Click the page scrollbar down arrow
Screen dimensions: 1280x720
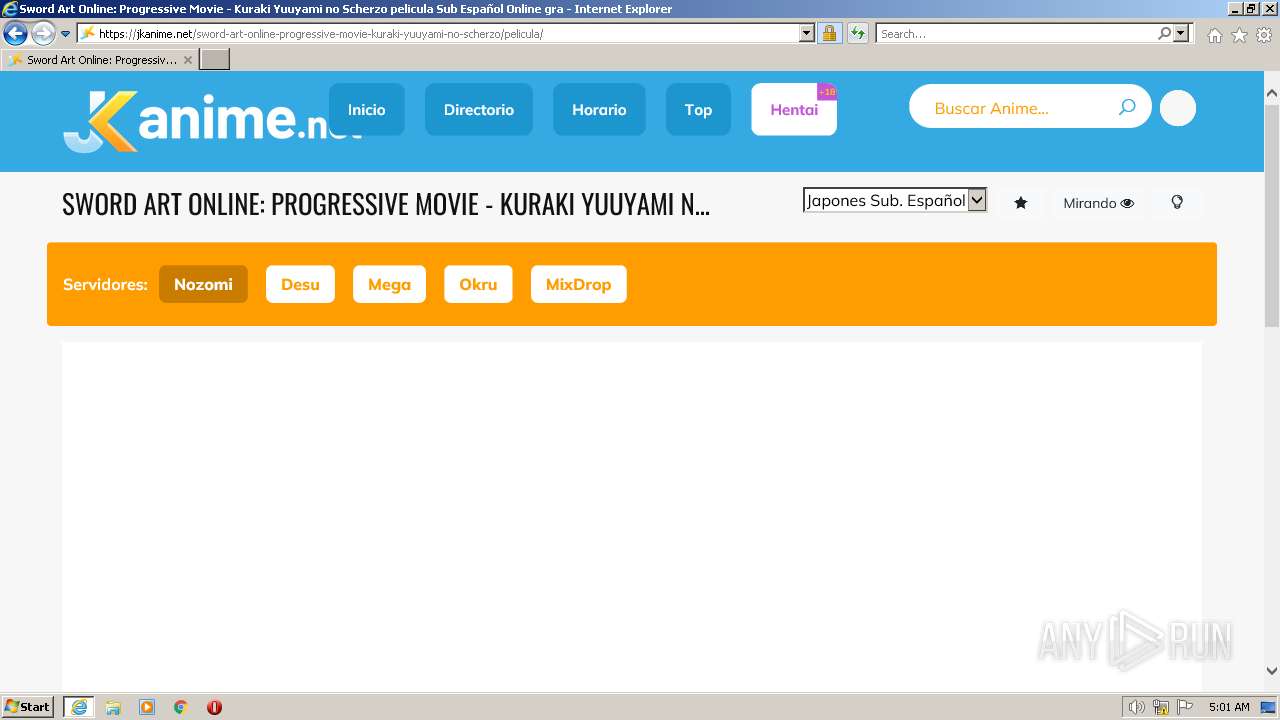pyautogui.click(x=1272, y=671)
